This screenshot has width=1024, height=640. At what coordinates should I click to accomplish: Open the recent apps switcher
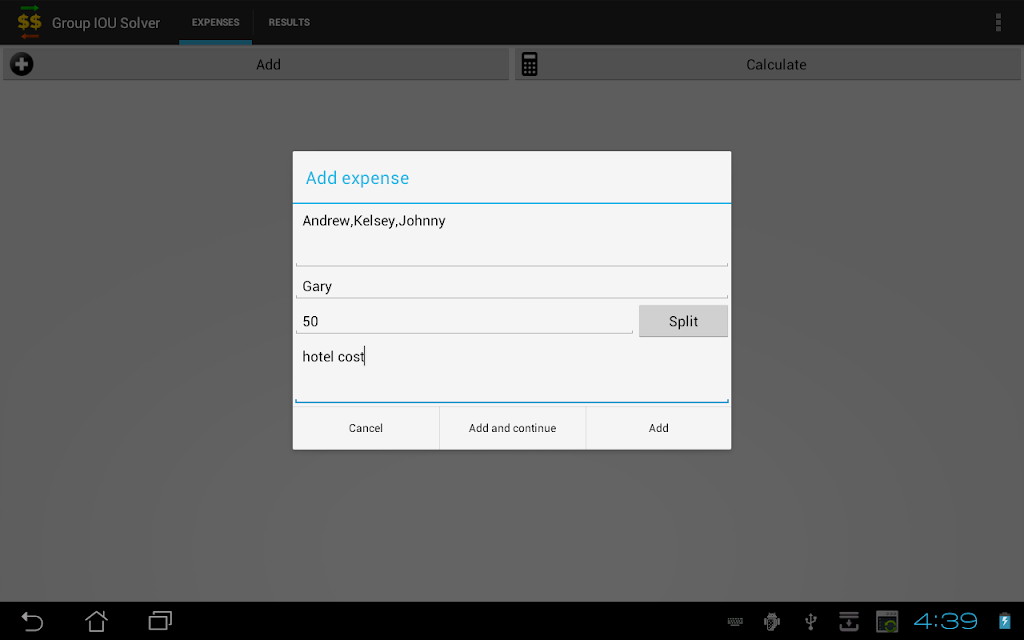click(x=160, y=621)
